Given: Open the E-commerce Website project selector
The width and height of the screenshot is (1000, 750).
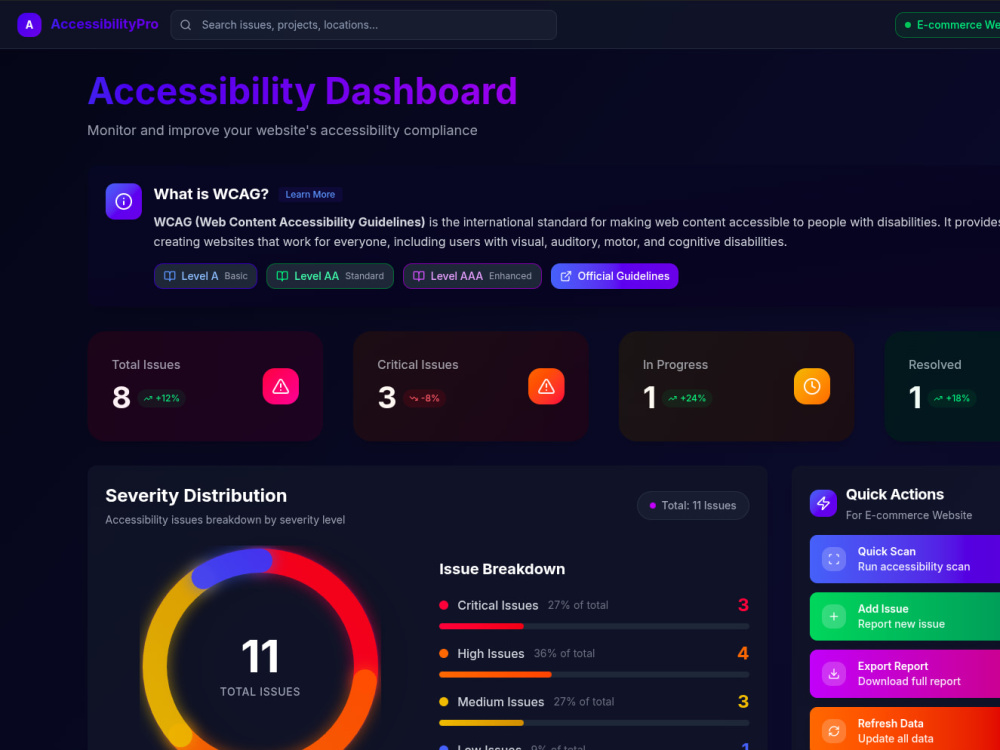Looking at the screenshot, I should 948,25.
